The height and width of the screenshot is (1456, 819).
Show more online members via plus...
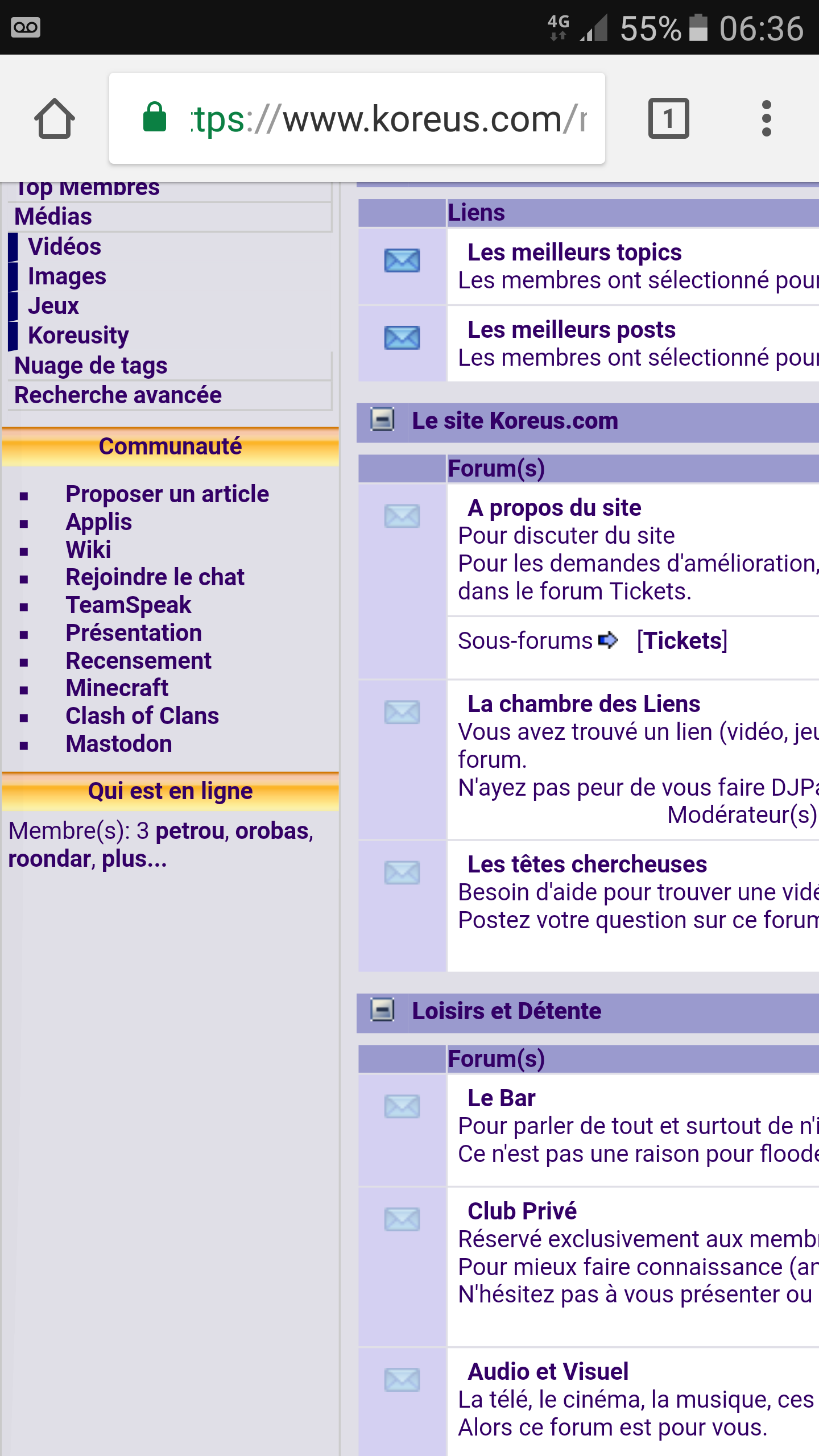134,859
